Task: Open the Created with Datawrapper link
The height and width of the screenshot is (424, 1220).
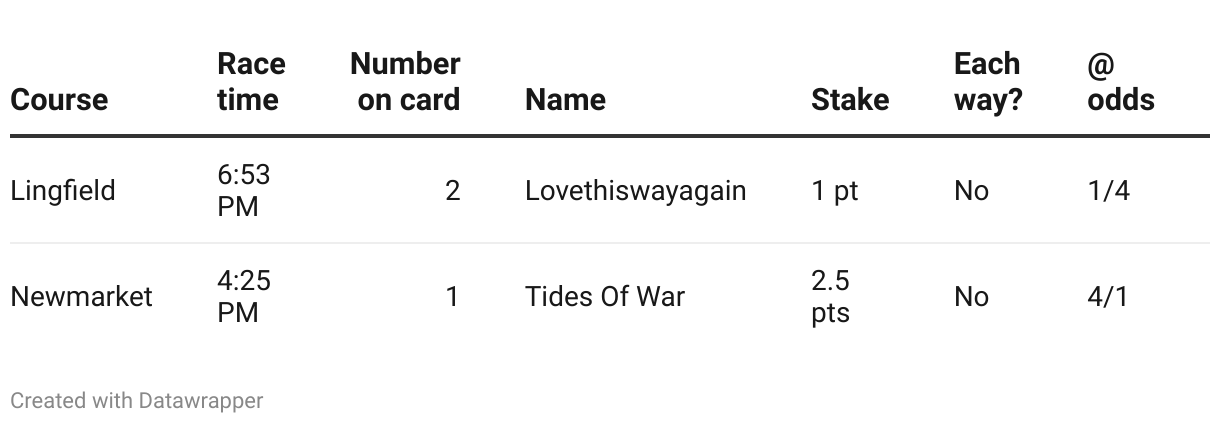Action: pos(136,401)
